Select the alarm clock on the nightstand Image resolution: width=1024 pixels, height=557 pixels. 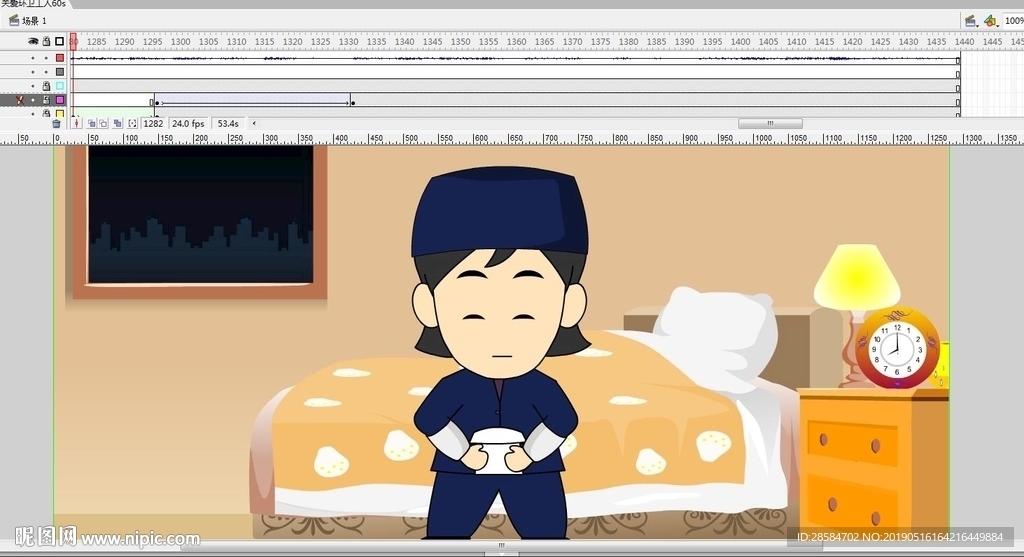pos(897,348)
